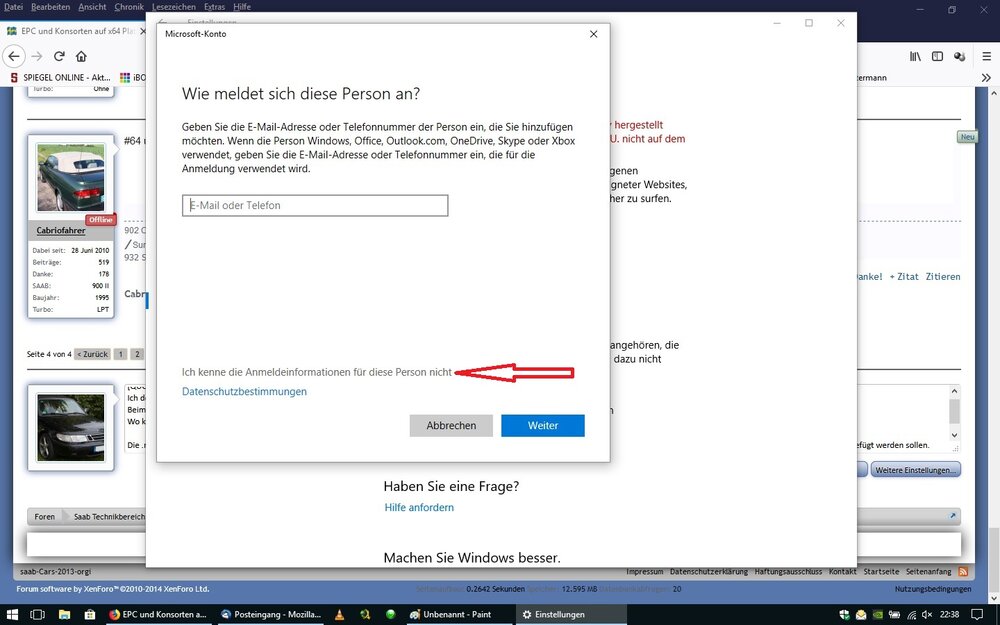
Task: Click the Zitieren link
Action: coord(943,277)
